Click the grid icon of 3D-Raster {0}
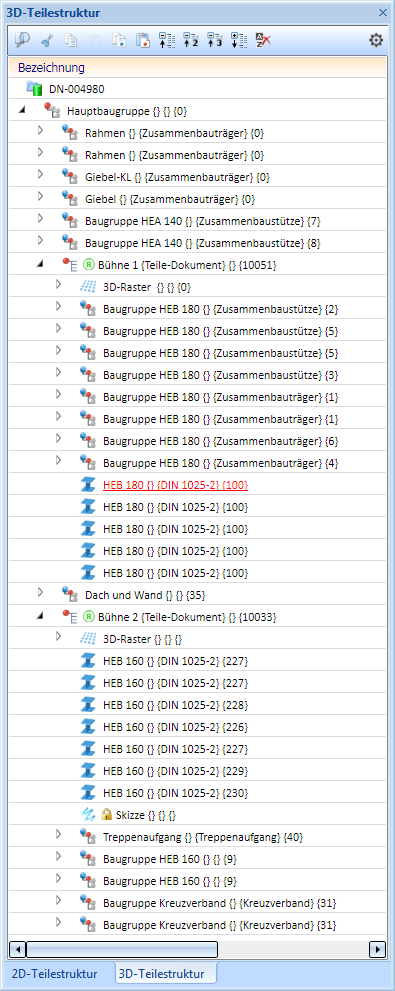The image size is (395, 991). [x=87, y=287]
